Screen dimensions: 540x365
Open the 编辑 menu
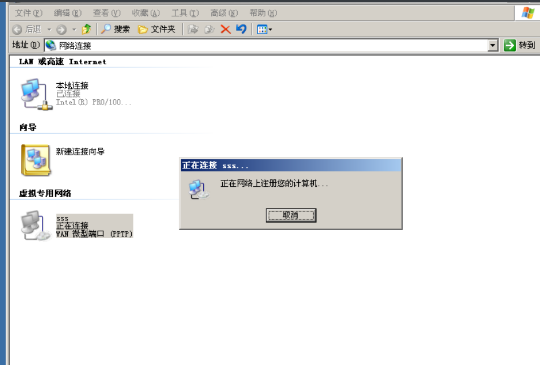[x=68, y=13]
